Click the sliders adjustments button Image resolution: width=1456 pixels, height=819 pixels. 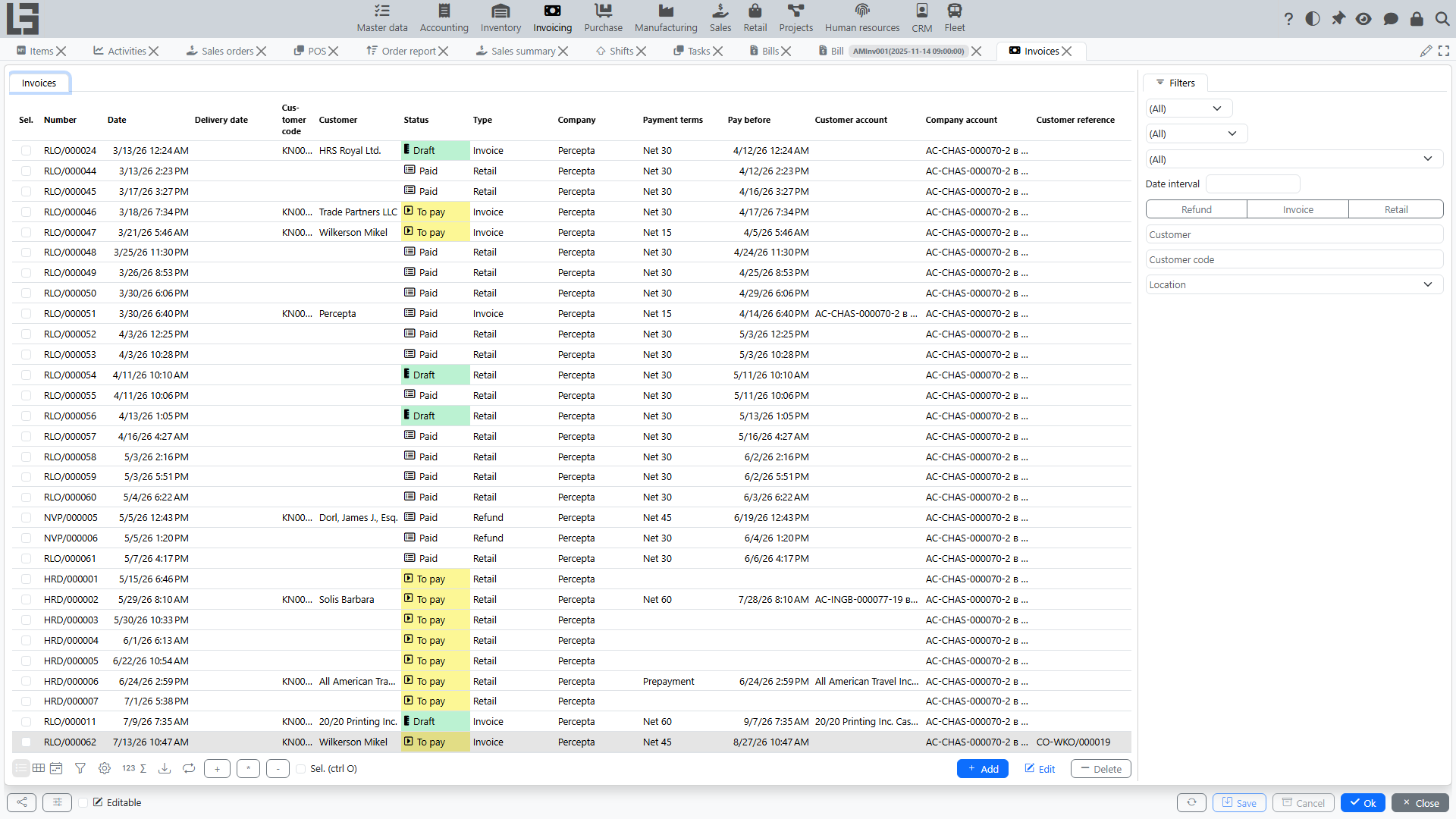[57, 802]
